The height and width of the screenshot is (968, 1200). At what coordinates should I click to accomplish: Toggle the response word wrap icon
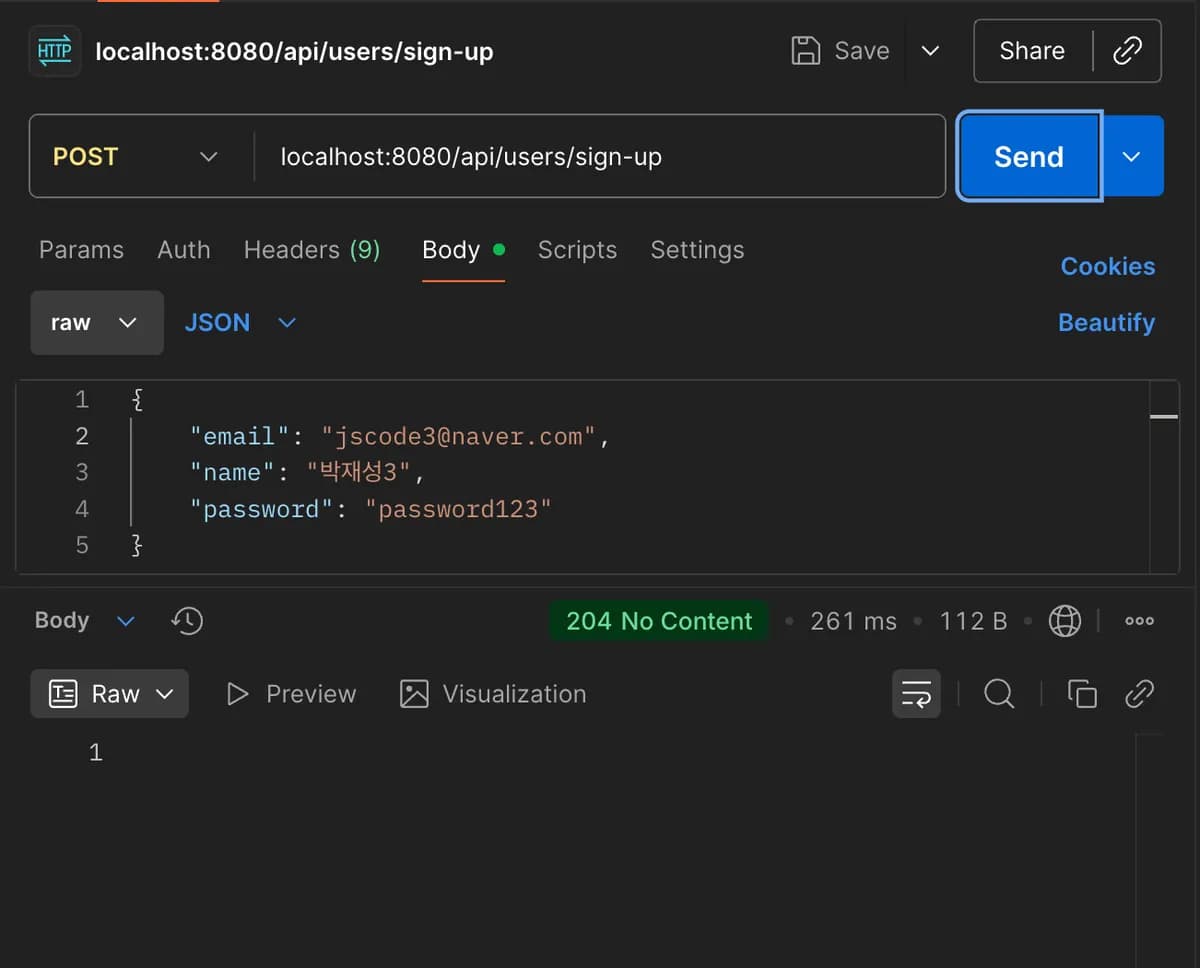[916, 694]
